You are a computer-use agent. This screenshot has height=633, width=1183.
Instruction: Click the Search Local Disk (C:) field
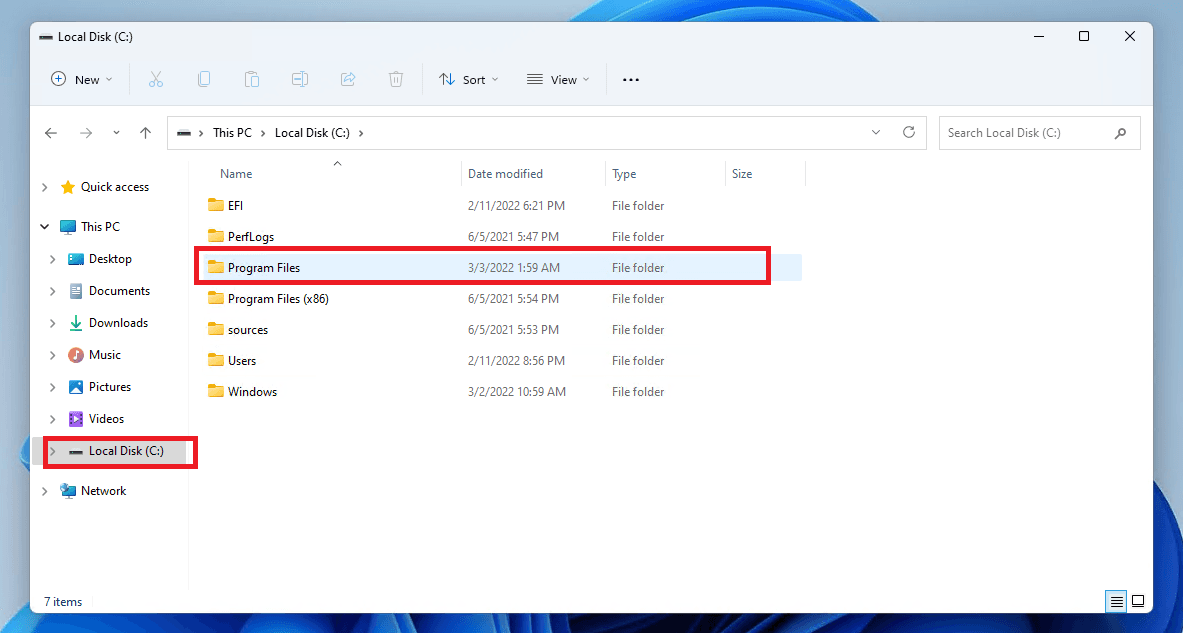[1040, 133]
